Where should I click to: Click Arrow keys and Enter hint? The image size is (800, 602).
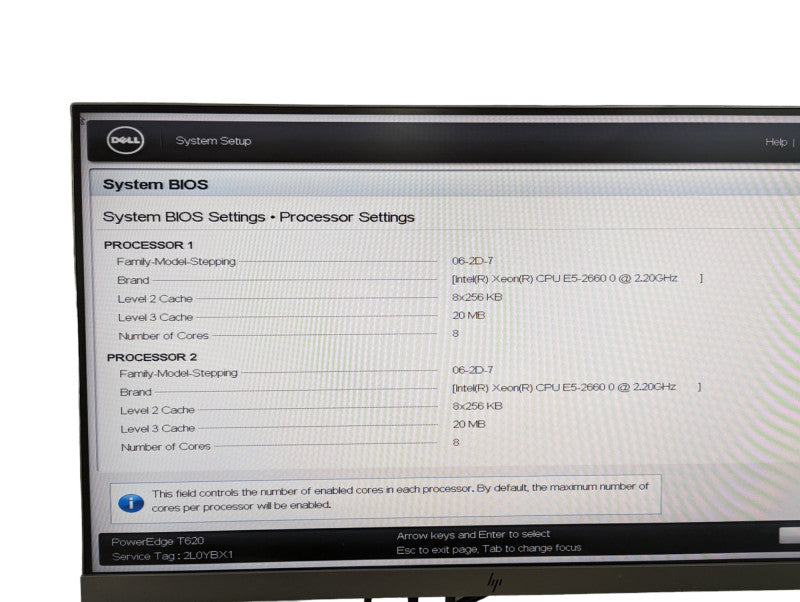click(x=473, y=535)
